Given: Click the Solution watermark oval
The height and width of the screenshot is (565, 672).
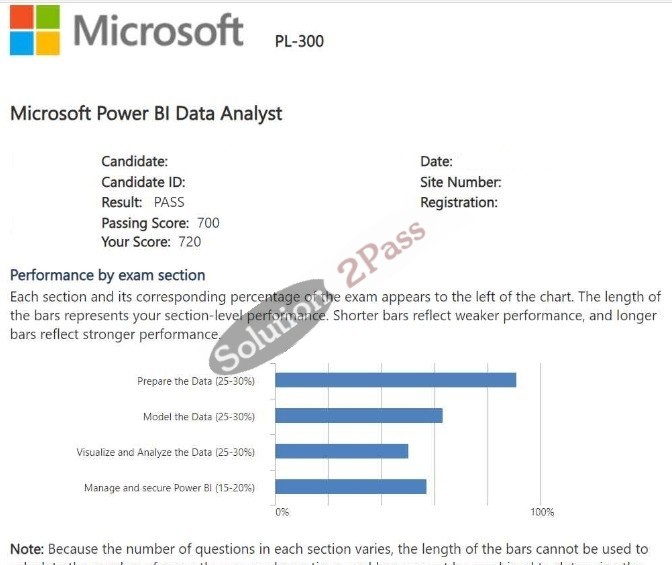Looking at the screenshot, I should [x=270, y=327].
